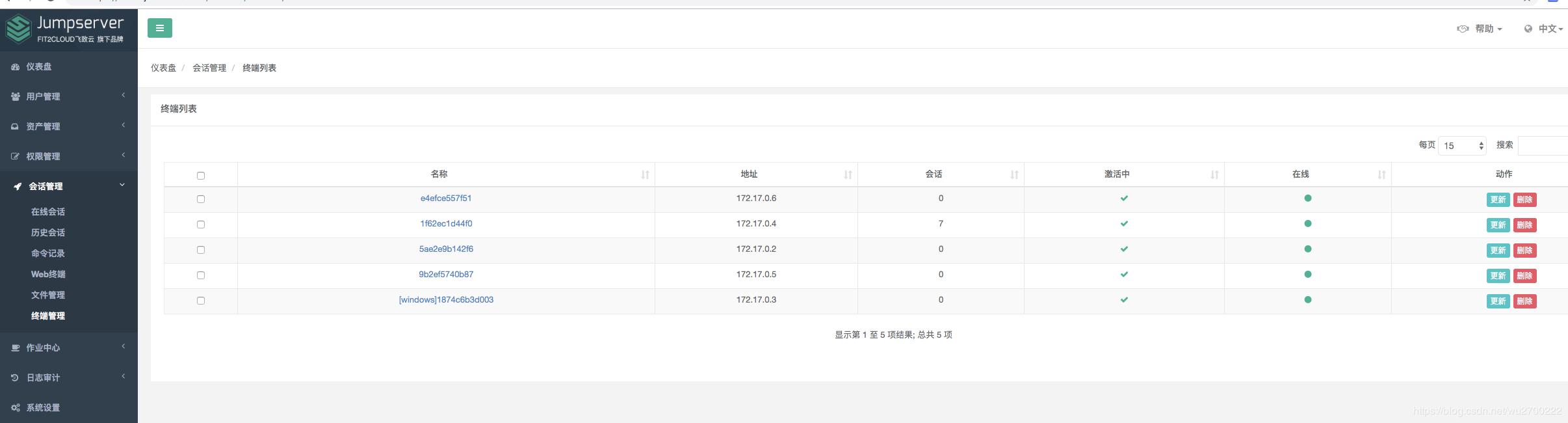Click the dashboard gauge icon beside 仪表盘
Viewport: 1568px width, 423px height.
[16, 67]
